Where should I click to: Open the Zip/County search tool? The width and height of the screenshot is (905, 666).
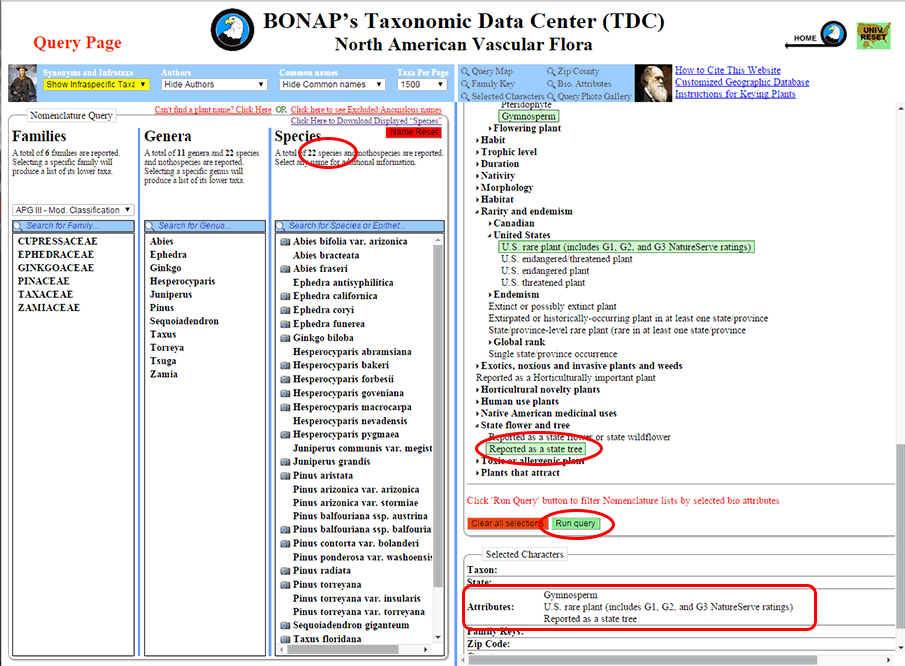[x=578, y=72]
